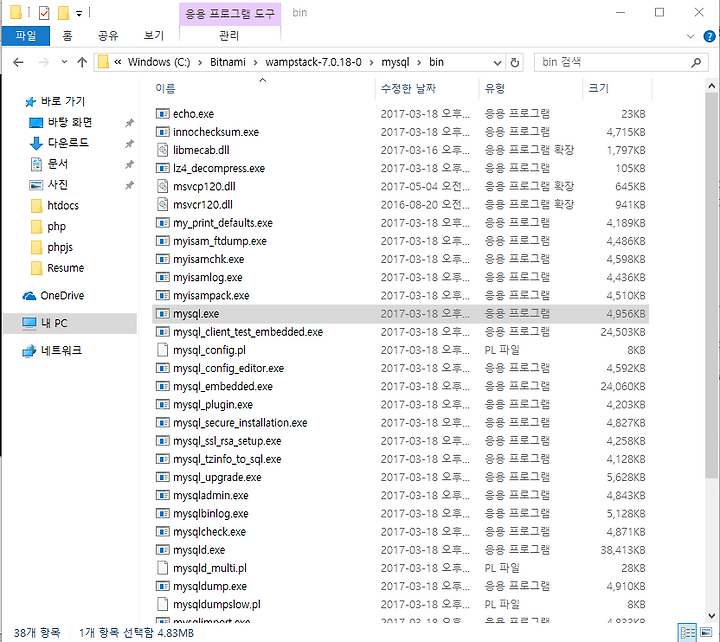Click the mysqld_multi.pl file icon
The image size is (720, 642).
[x=163, y=568]
